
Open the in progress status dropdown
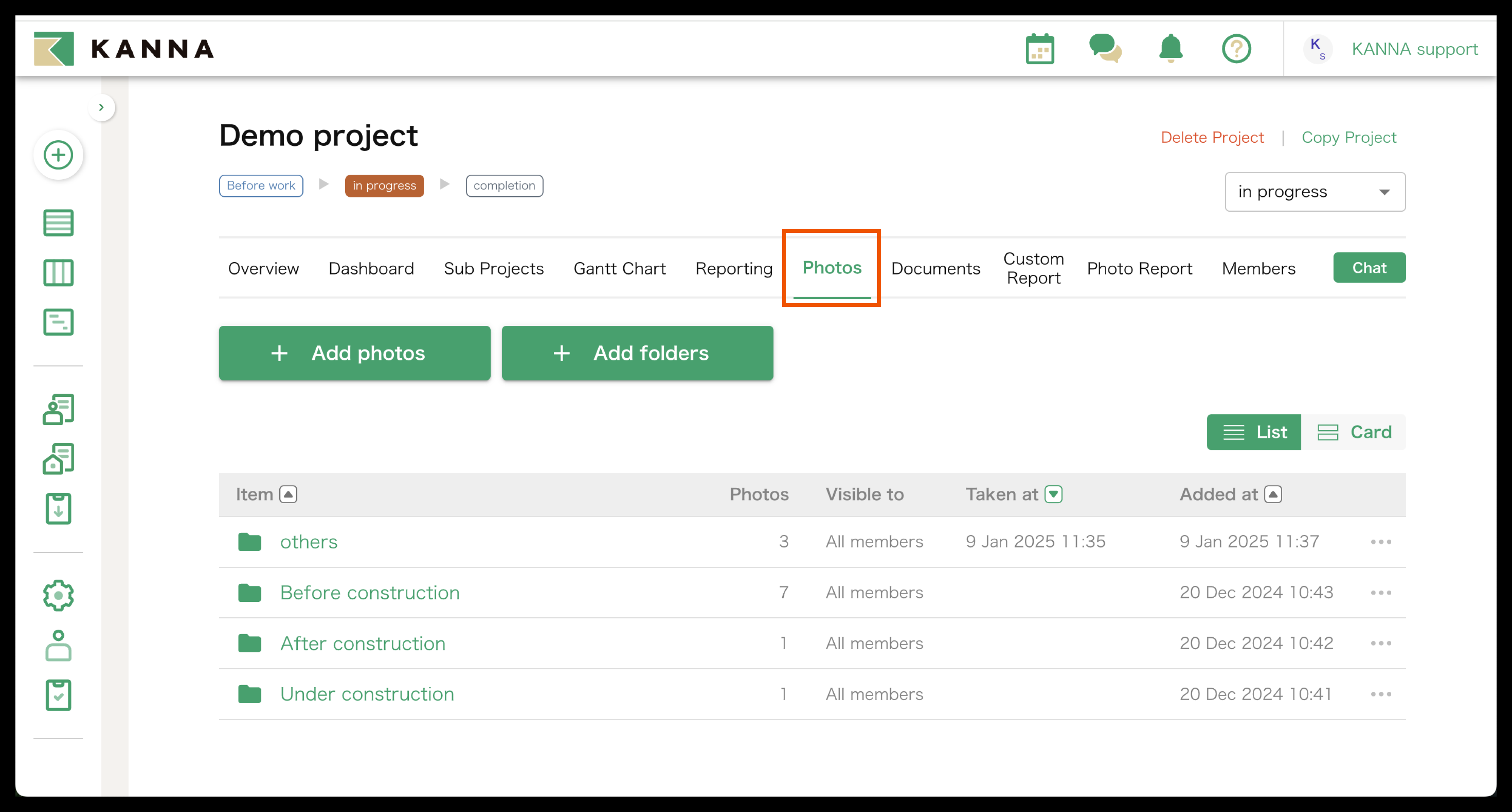tap(1314, 192)
